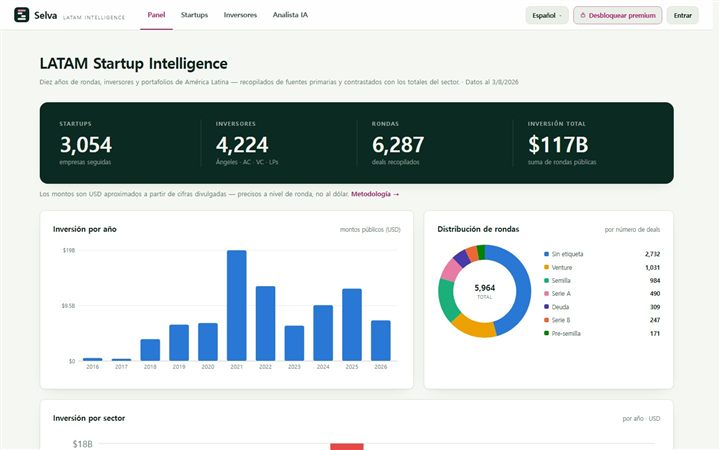Click the 2025 bar in the chart
The width and height of the screenshot is (720, 450).
(352, 325)
